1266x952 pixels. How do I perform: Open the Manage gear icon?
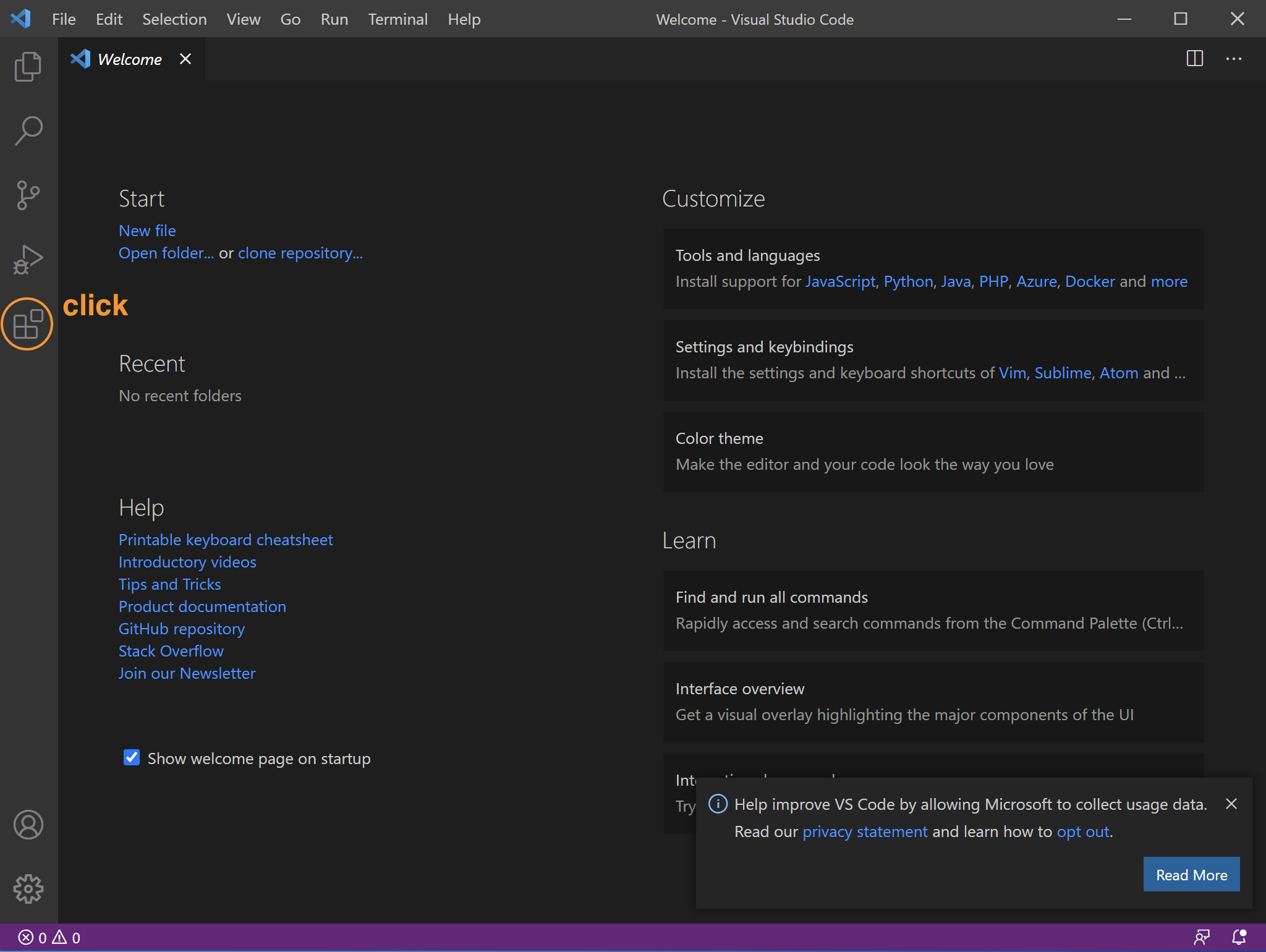tap(28, 889)
